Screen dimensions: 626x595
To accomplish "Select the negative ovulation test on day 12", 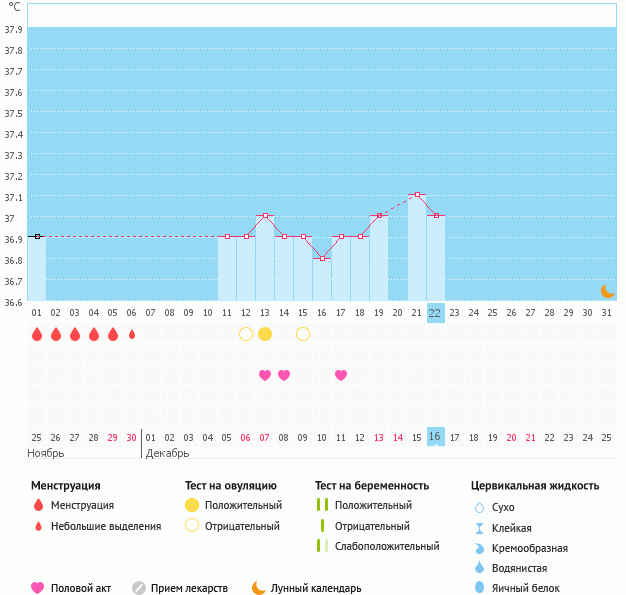I will (246, 334).
